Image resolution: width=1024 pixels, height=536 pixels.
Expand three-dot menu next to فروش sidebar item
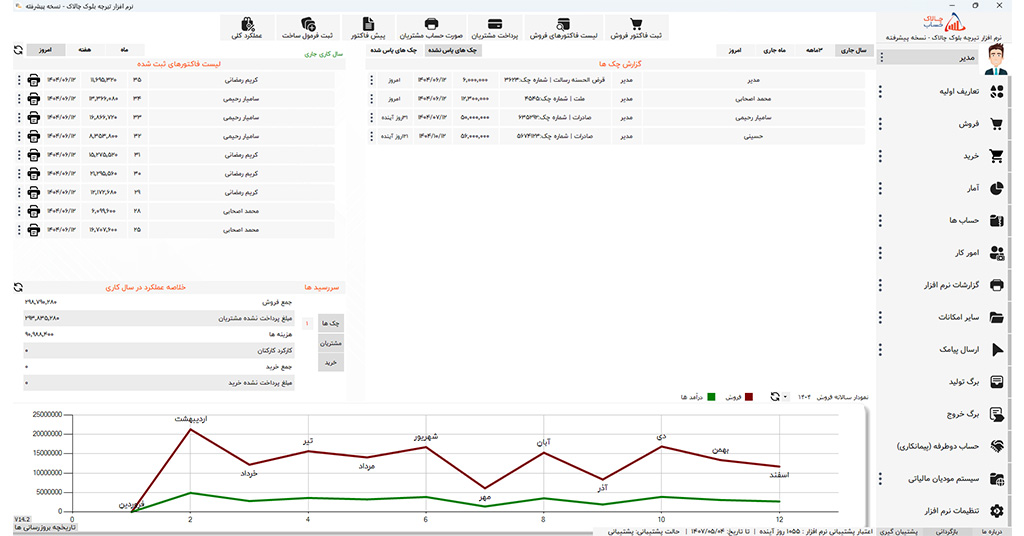coord(880,125)
